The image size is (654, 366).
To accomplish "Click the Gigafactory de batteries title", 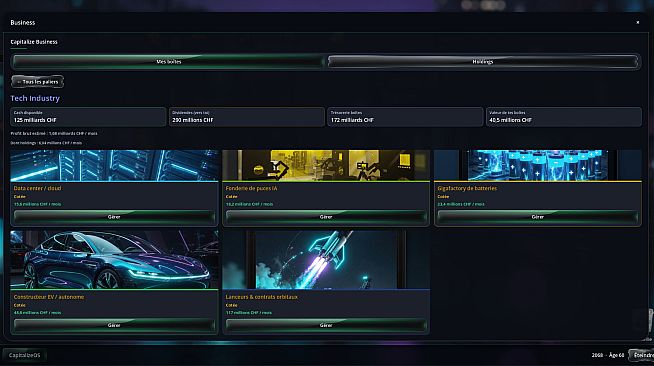I will coord(467,188).
